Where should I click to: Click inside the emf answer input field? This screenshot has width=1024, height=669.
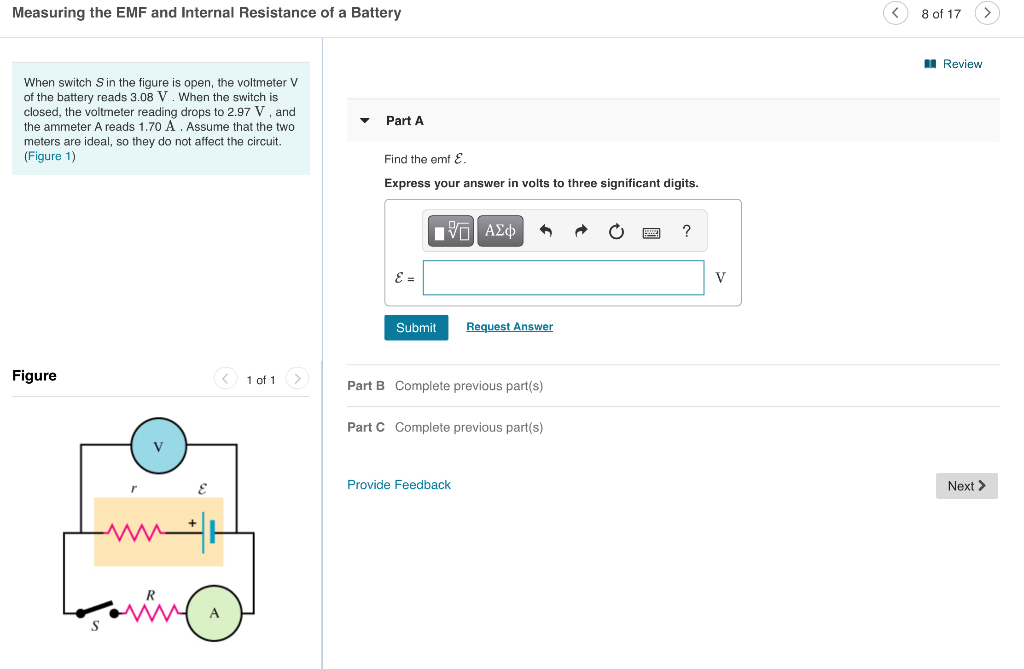[x=563, y=277]
